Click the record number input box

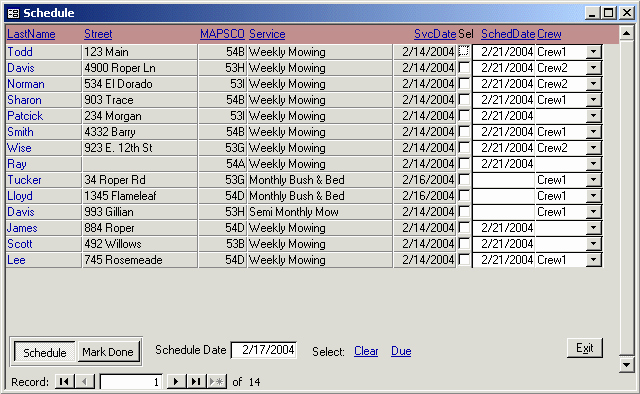pyautogui.click(x=131, y=382)
